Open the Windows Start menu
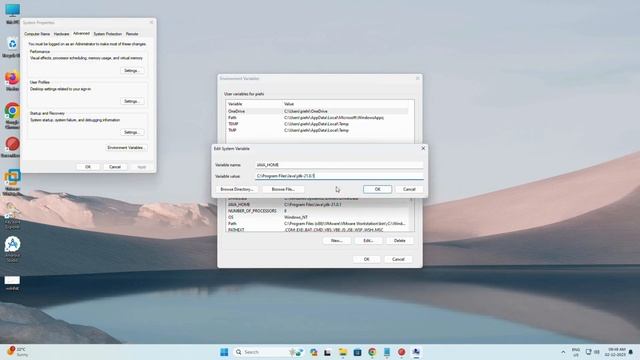640x360 pixels. pos(224,352)
